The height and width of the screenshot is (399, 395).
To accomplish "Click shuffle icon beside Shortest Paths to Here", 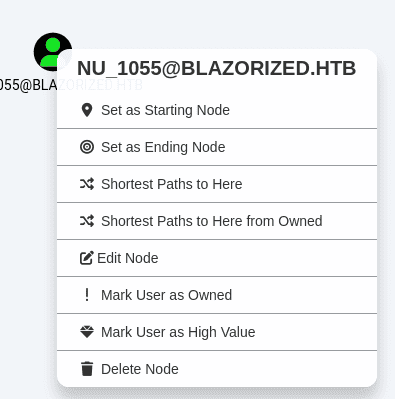I will (x=87, y=184).
